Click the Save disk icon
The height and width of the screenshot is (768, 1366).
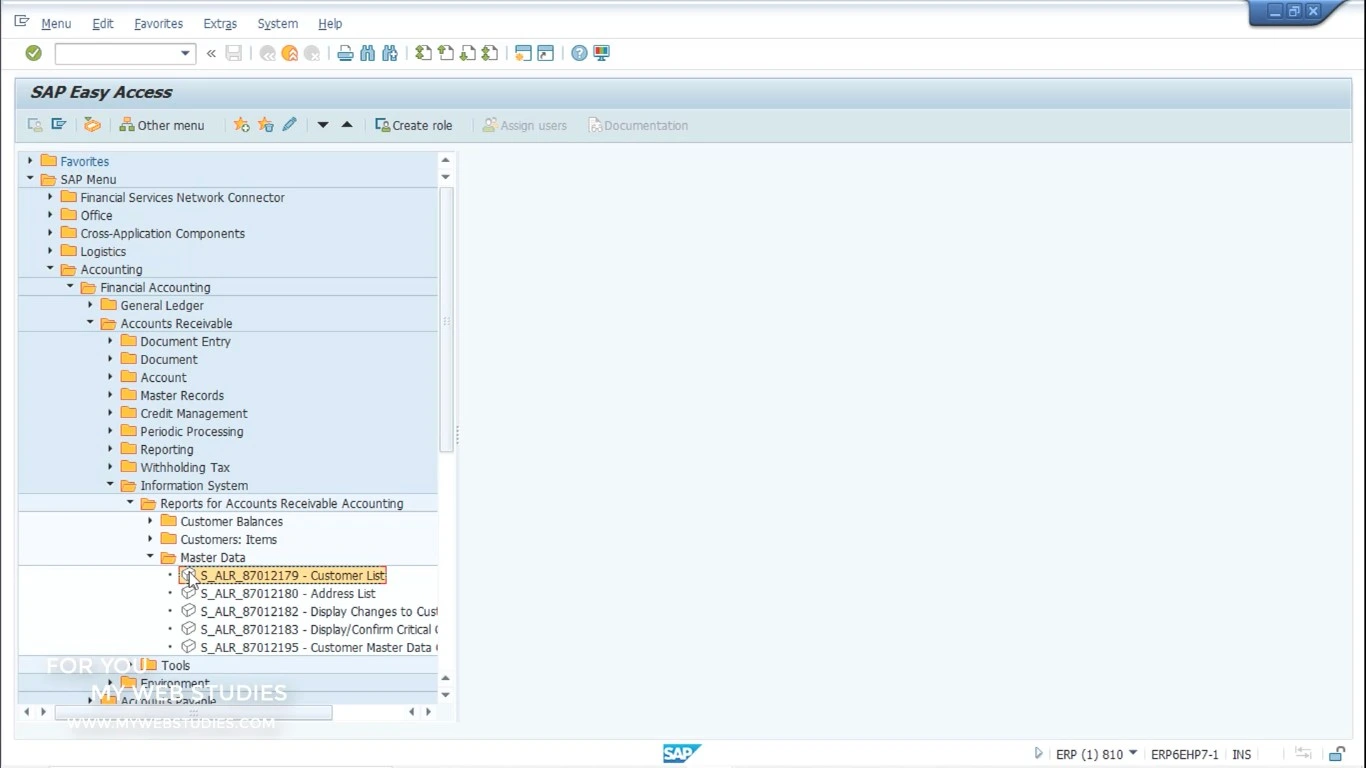(x=234, y=53)
